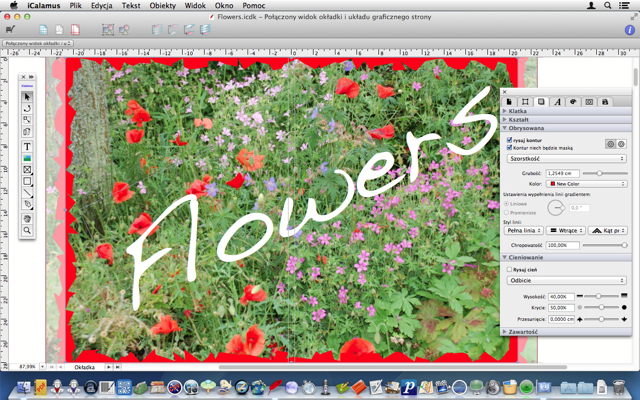Open the Tekst menu
The width and height of the screenshot is (640, 400).
click(x=131, y=6)
